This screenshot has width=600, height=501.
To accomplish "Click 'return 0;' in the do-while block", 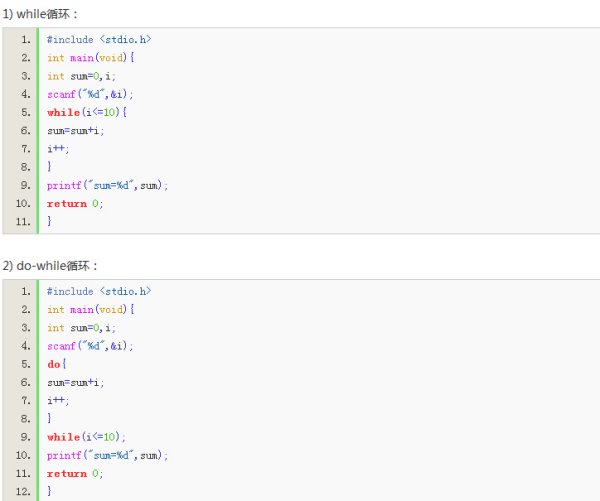I will [x=75, y=473].
